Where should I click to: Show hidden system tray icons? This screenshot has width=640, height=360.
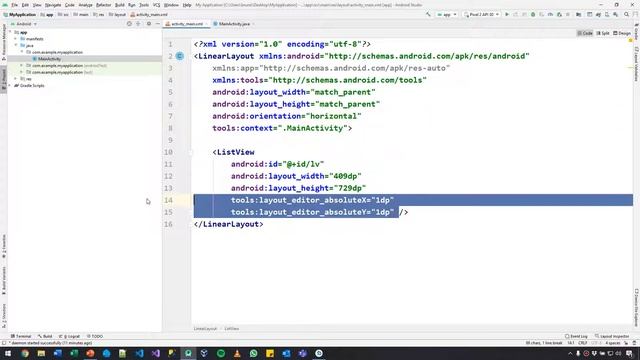570,353
